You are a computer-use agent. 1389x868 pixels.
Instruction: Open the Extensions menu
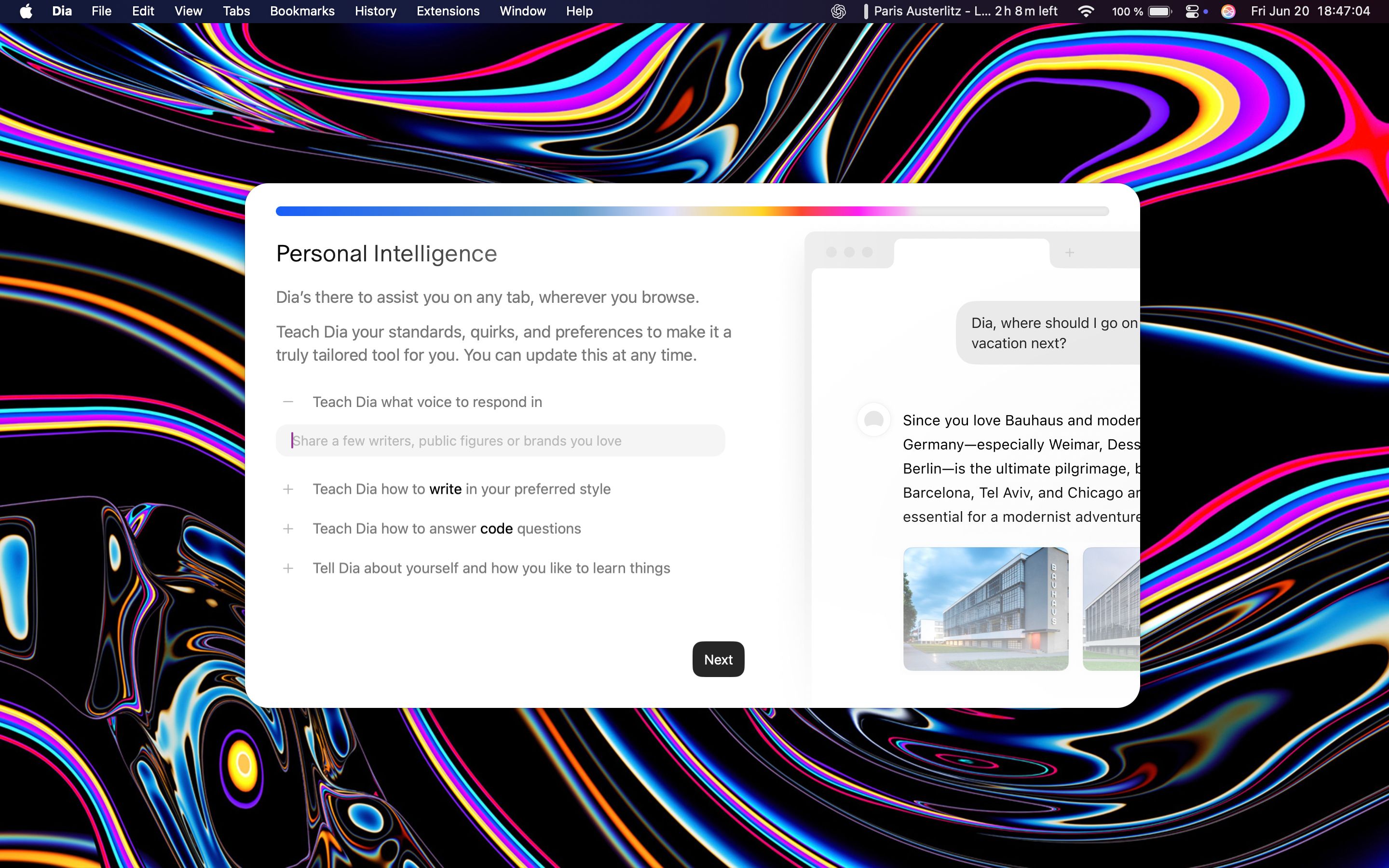tap(448, 12)
